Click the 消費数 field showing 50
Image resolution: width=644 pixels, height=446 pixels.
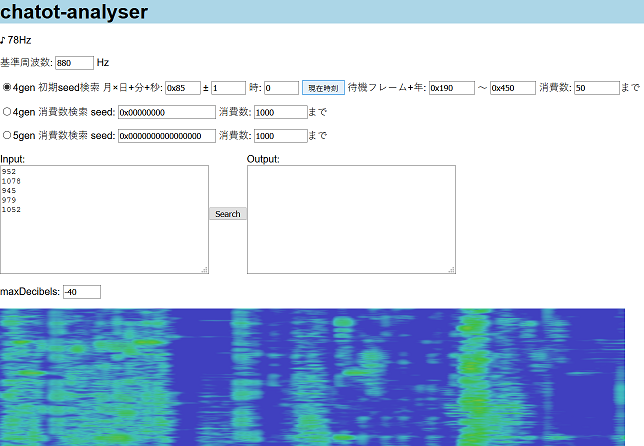[597, 88]
